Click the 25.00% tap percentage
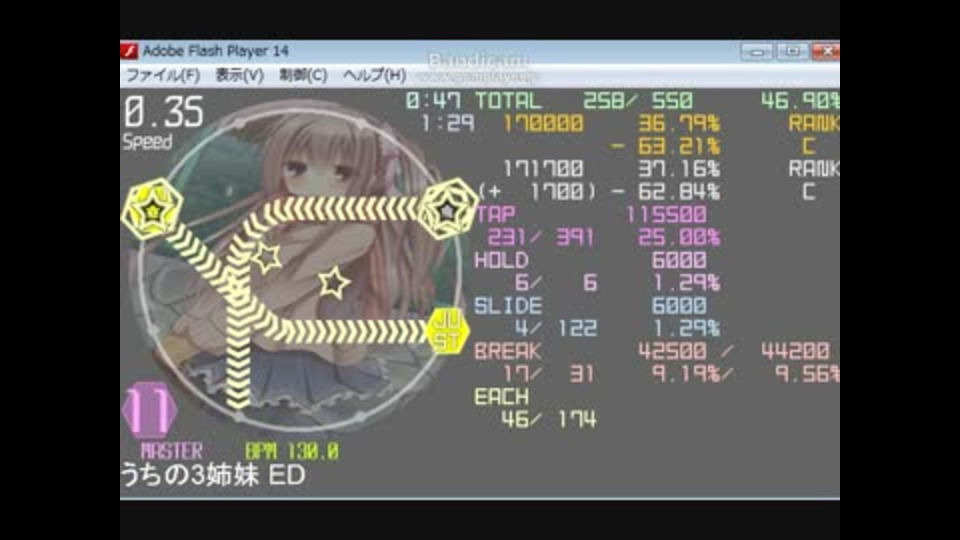 [x=678, y=238]
